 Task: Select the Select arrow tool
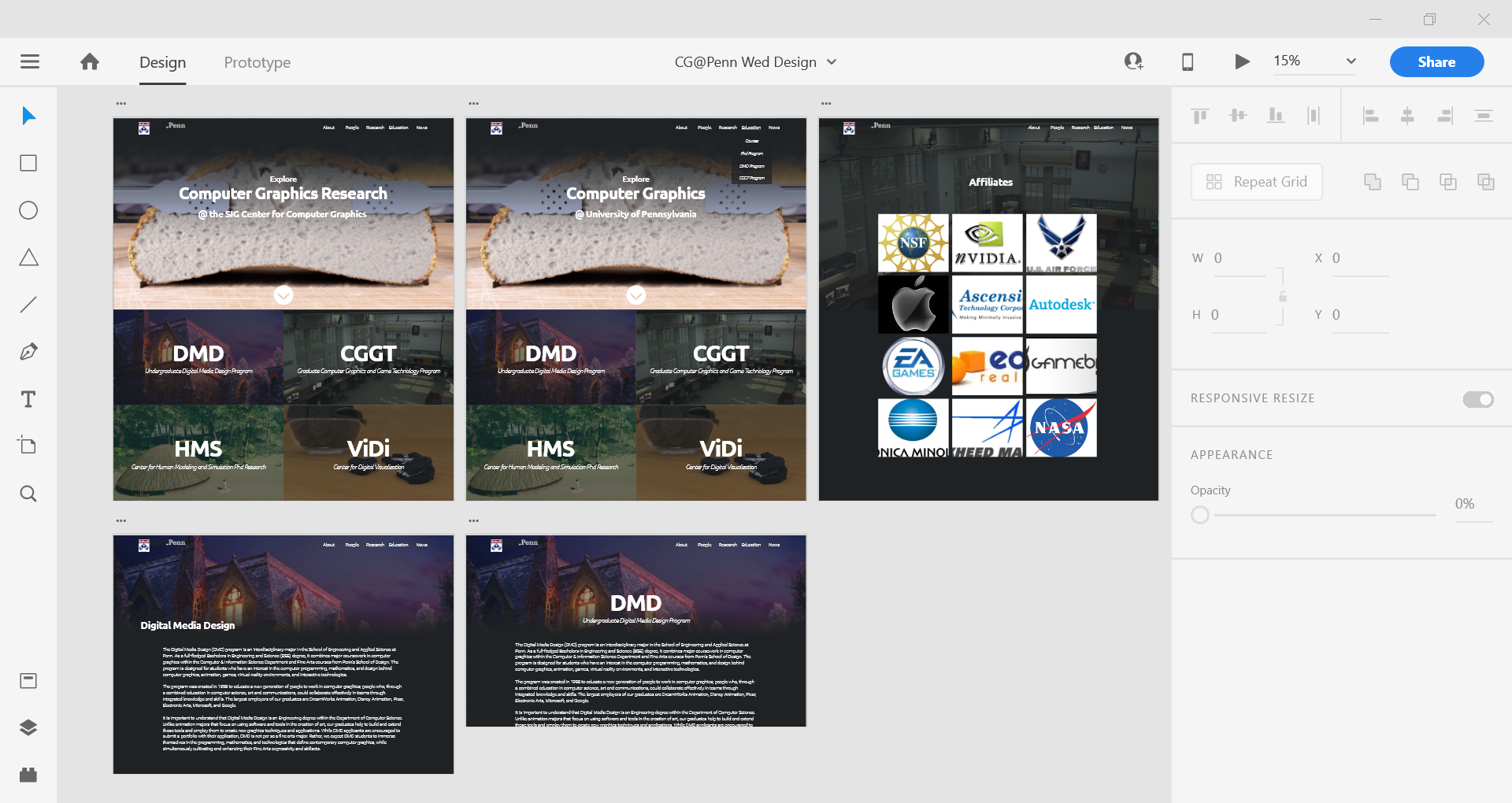(x=28, y=116)
